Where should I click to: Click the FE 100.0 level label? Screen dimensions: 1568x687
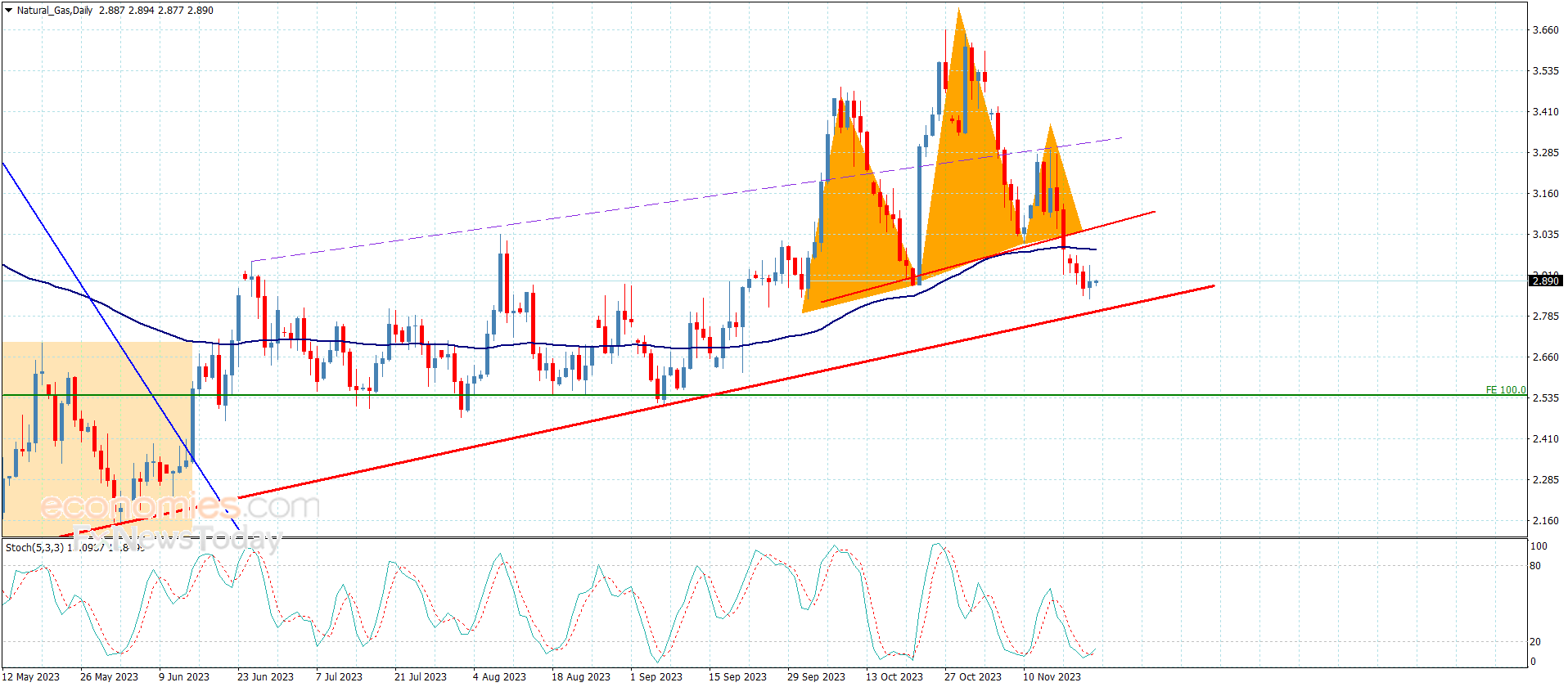pyautogui.click(x=1505, y=390)
